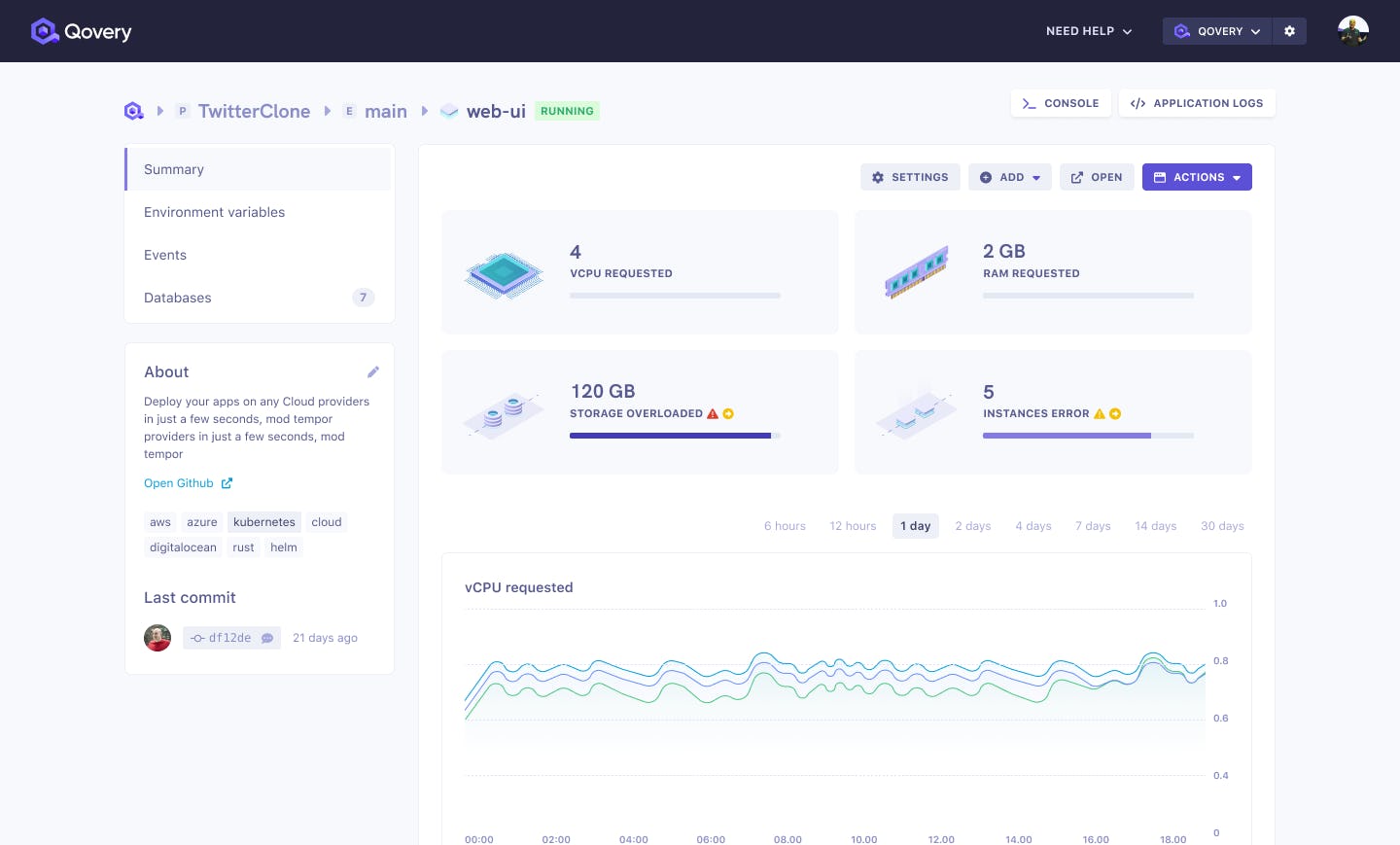Click the instances error alert icon
The image size is (1400, 845).
(1099, 413)
